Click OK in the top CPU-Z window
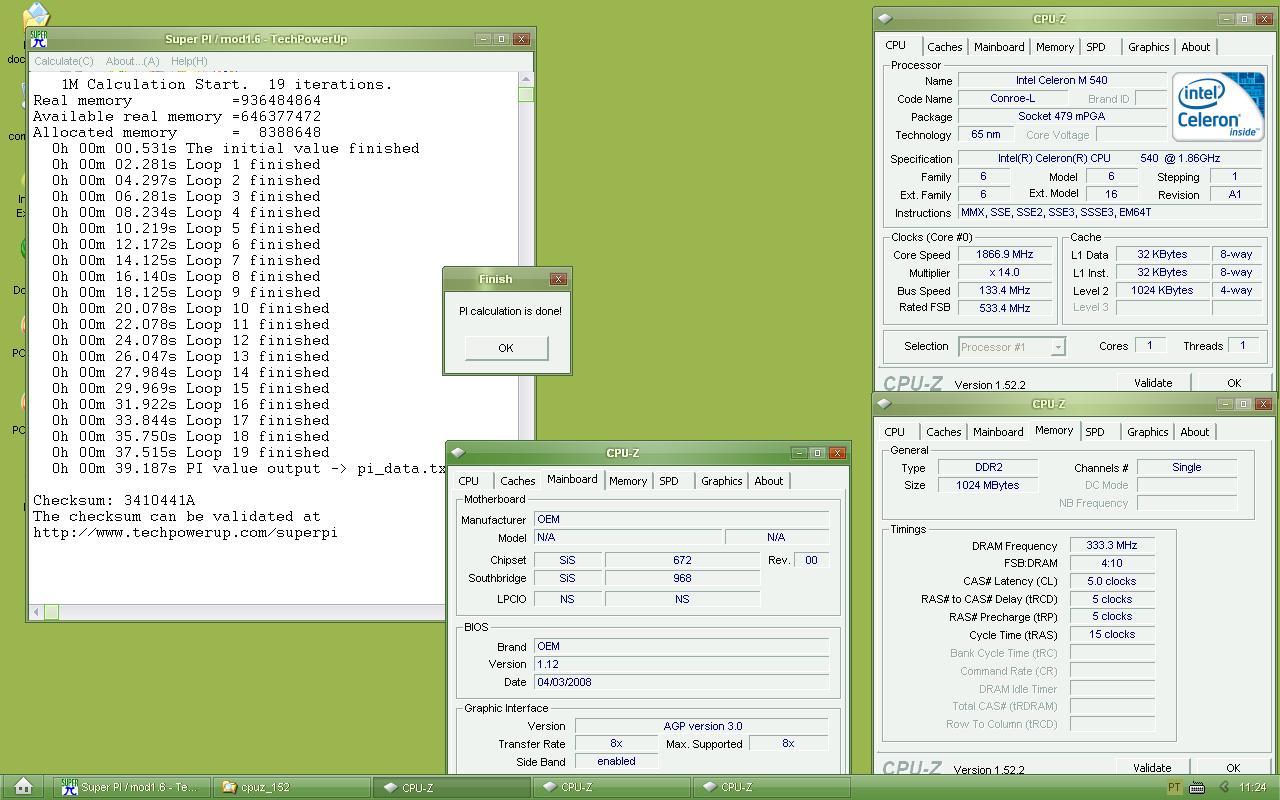Image resolution: width=1280 pixels, height=800 pixels. (1234, 383)
